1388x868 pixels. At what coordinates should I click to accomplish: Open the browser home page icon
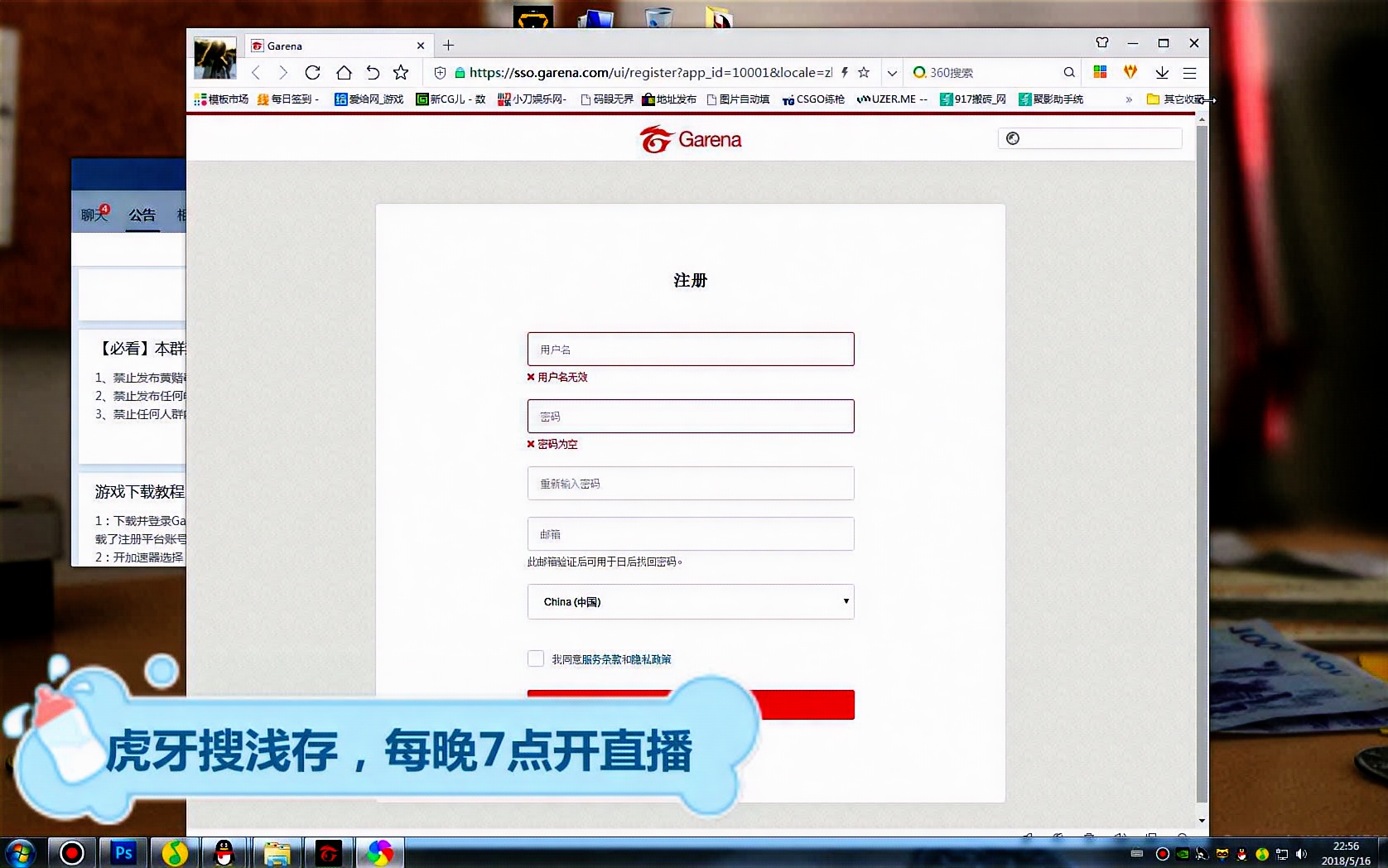[x=344, y=73]
